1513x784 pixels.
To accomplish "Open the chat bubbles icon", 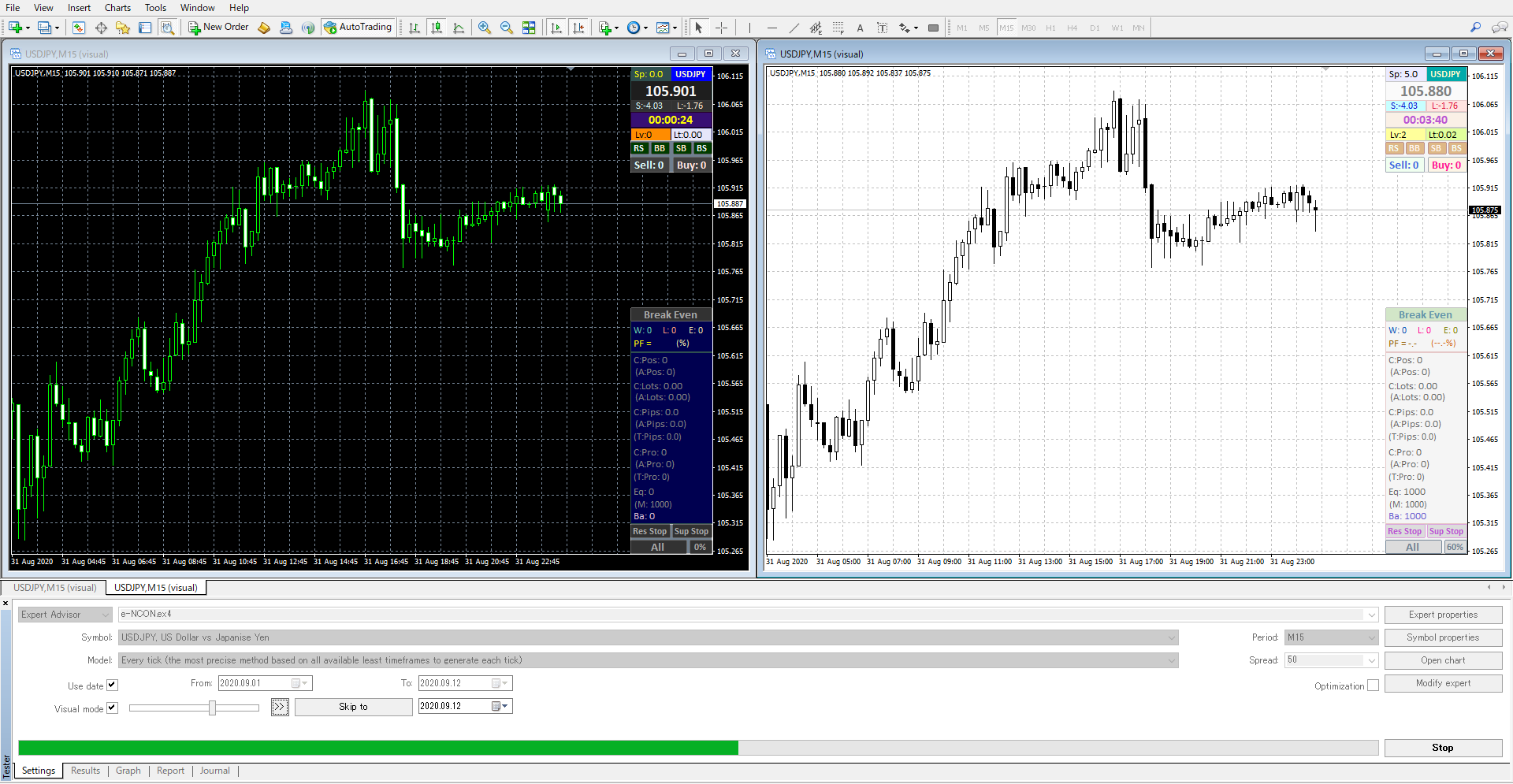I will [x=1500, y=28].
